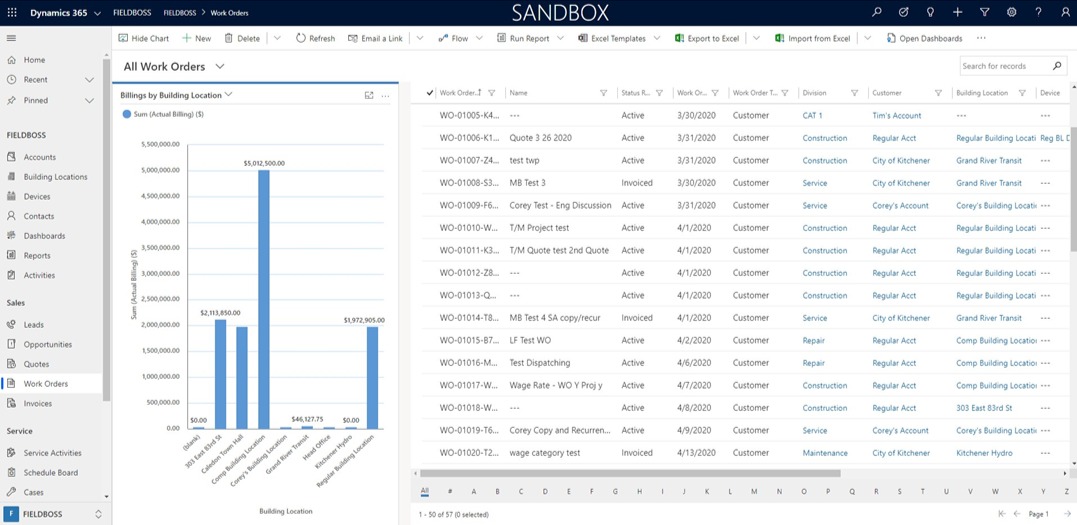Go to first page arrow
The height and width of the screenshot is (525, 1077).
[1002, 514]
